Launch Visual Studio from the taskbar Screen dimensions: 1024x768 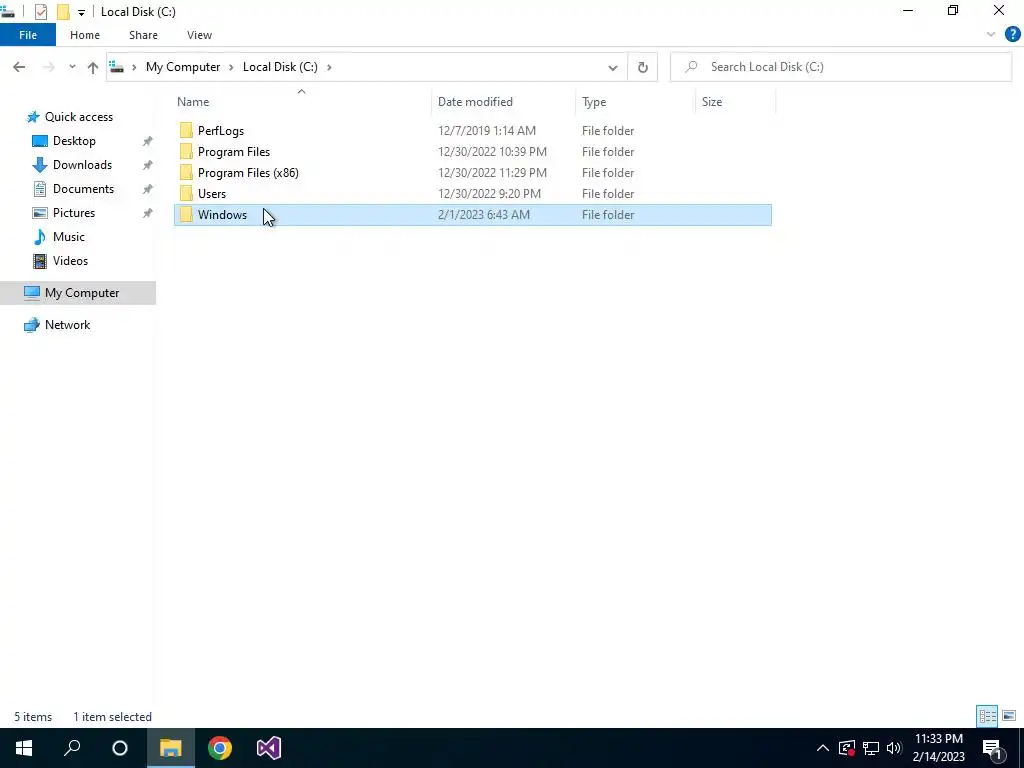[x=268, y=748]
